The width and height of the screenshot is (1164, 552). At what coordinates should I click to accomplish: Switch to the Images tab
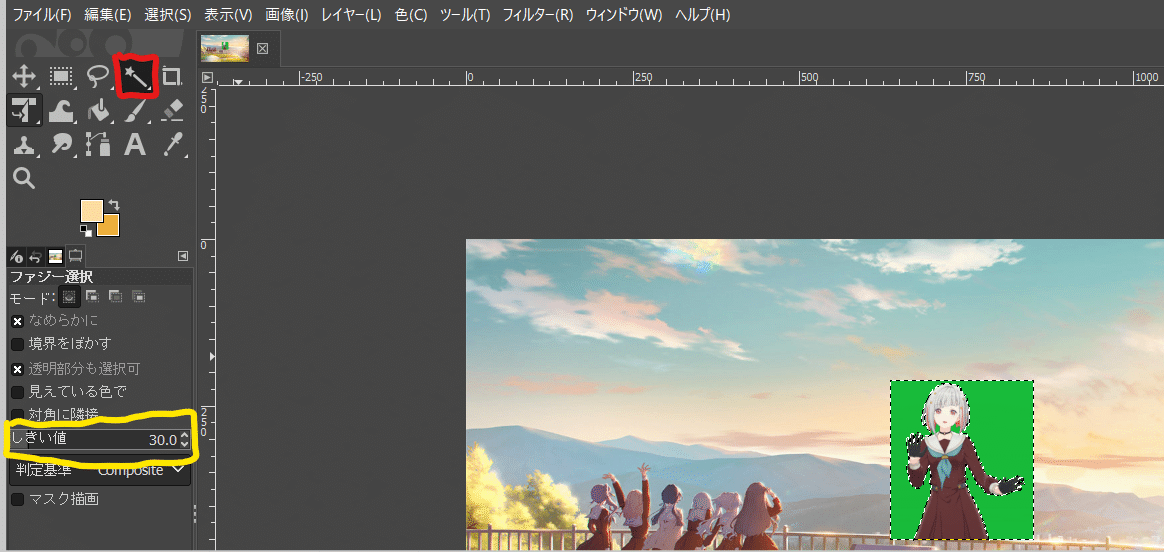[x=55, y=257]
